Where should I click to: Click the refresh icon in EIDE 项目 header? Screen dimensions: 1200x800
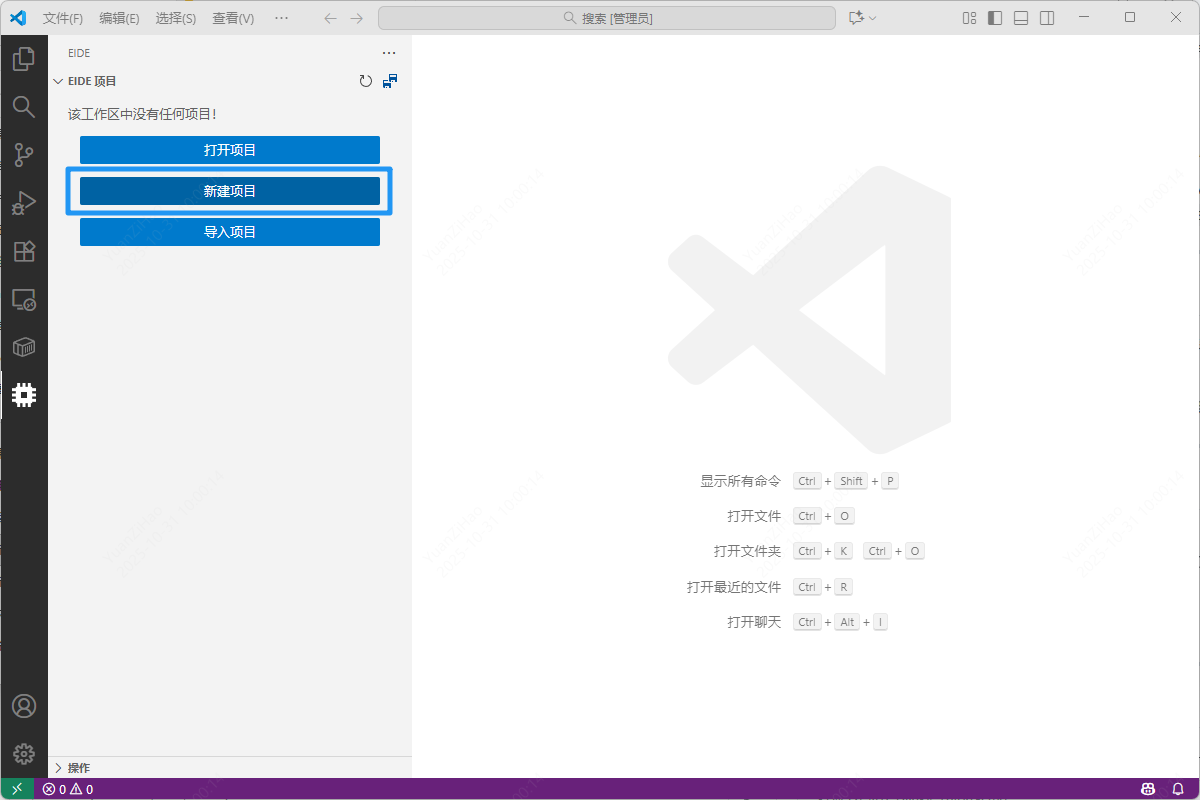click(x=366, y=81)
